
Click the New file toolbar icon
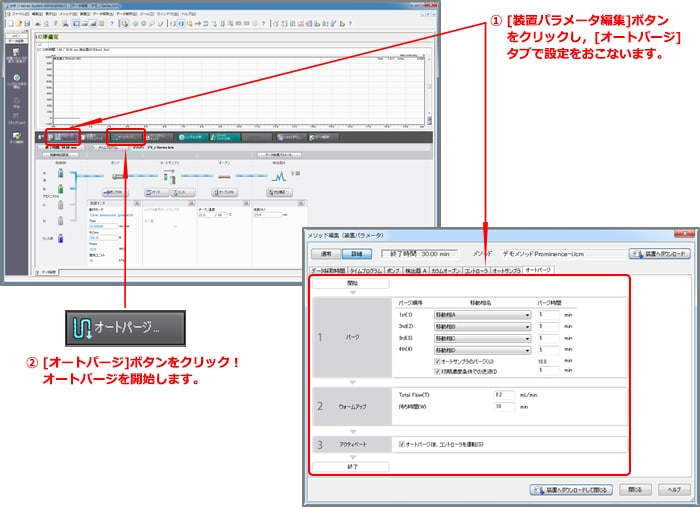click(11, 24)
